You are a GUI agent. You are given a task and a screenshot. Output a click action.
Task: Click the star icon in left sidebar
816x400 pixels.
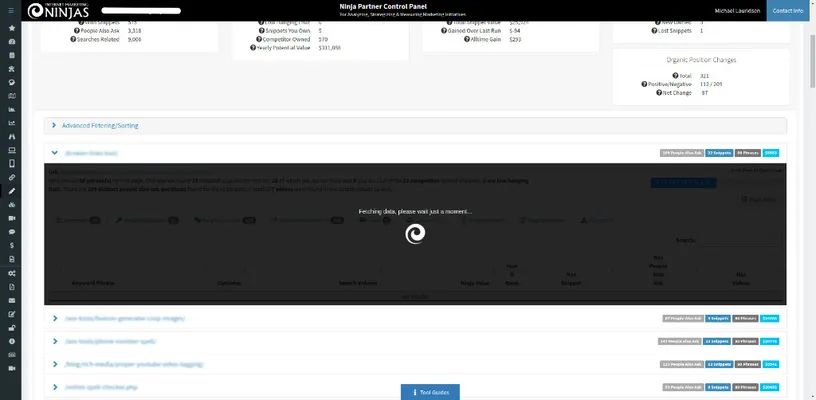[x=11, y=28]
